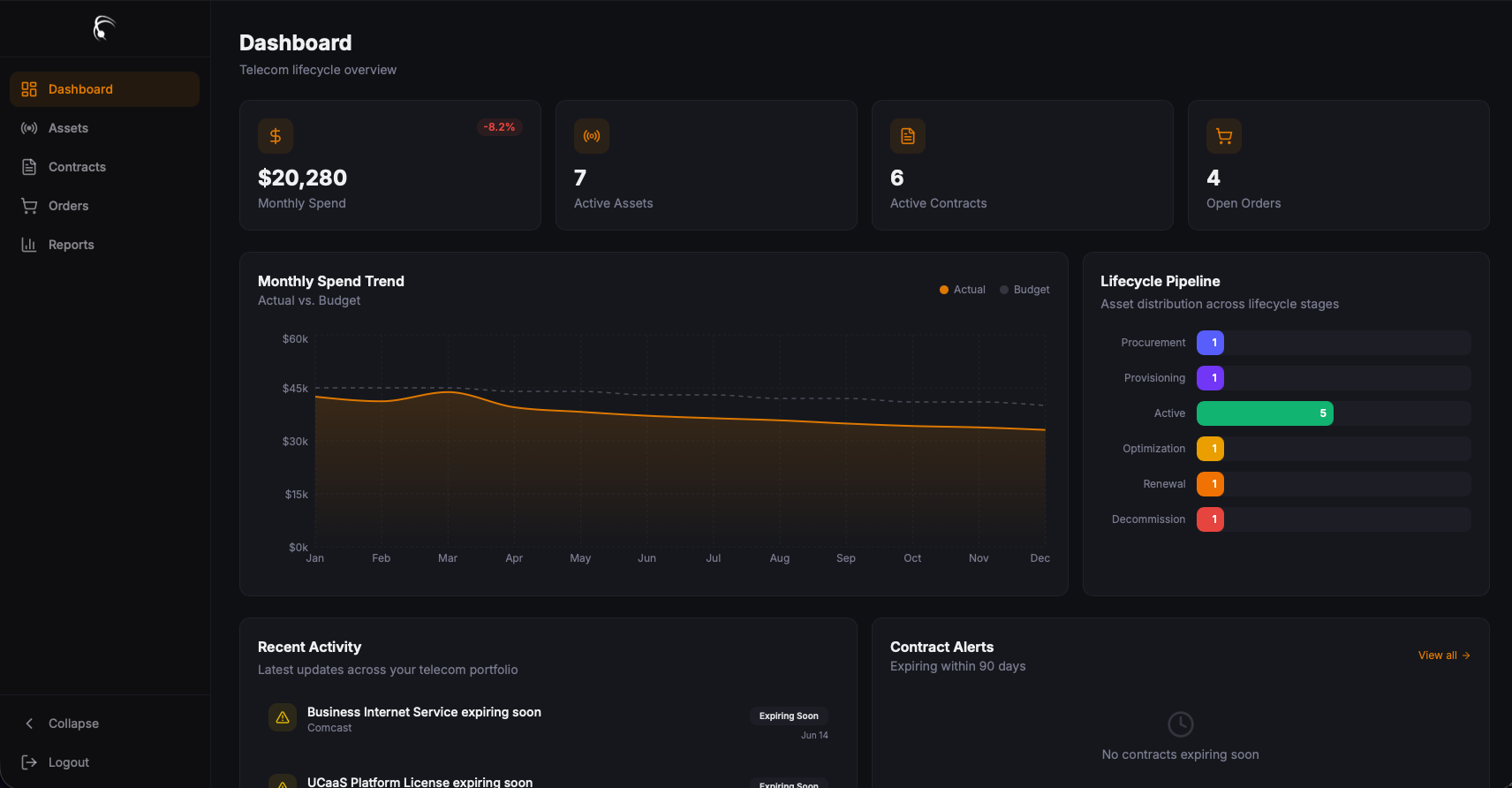Click the warning icon beside Business Internet Service

[283, 717]
